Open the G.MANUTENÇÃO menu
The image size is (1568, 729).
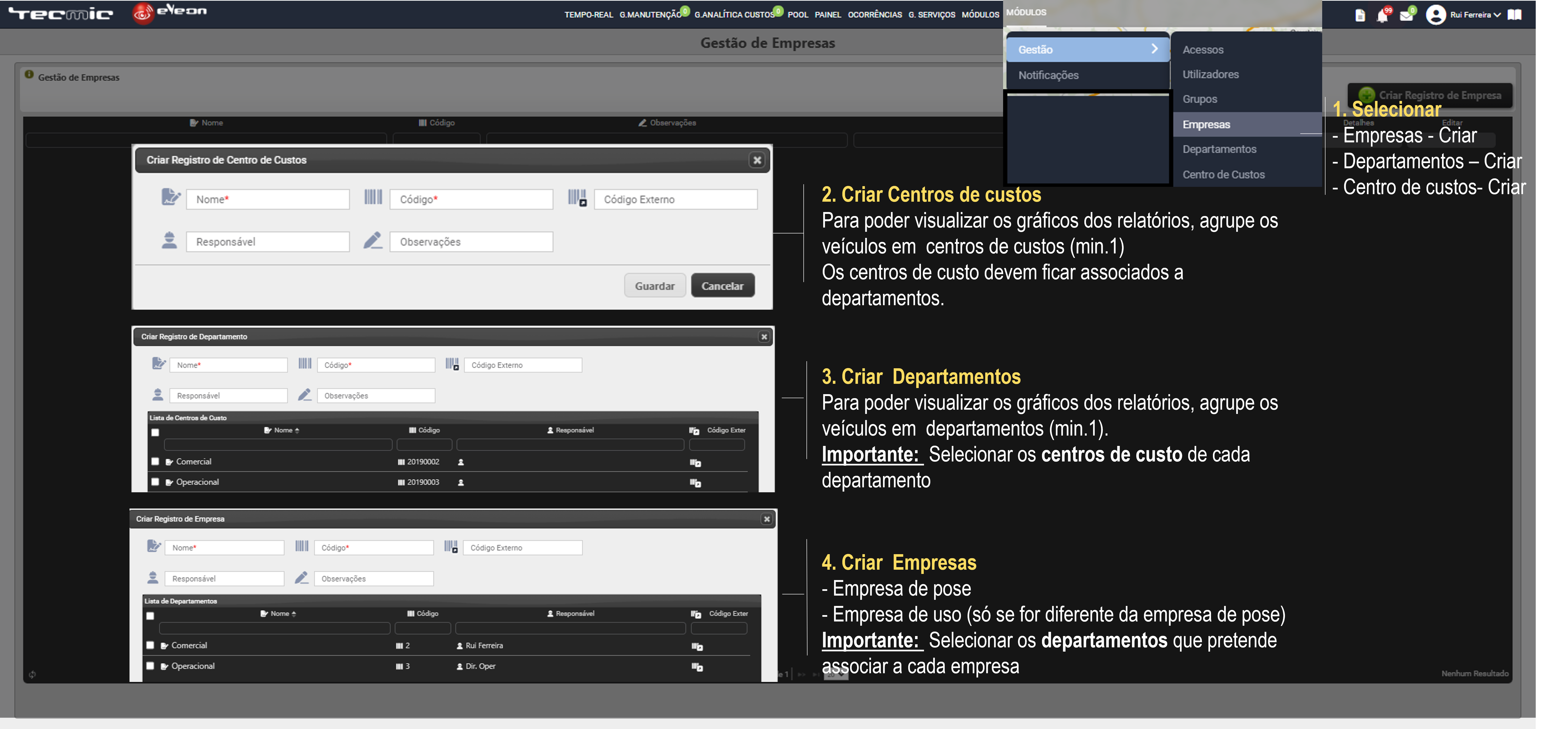click(x=651, y=15)
